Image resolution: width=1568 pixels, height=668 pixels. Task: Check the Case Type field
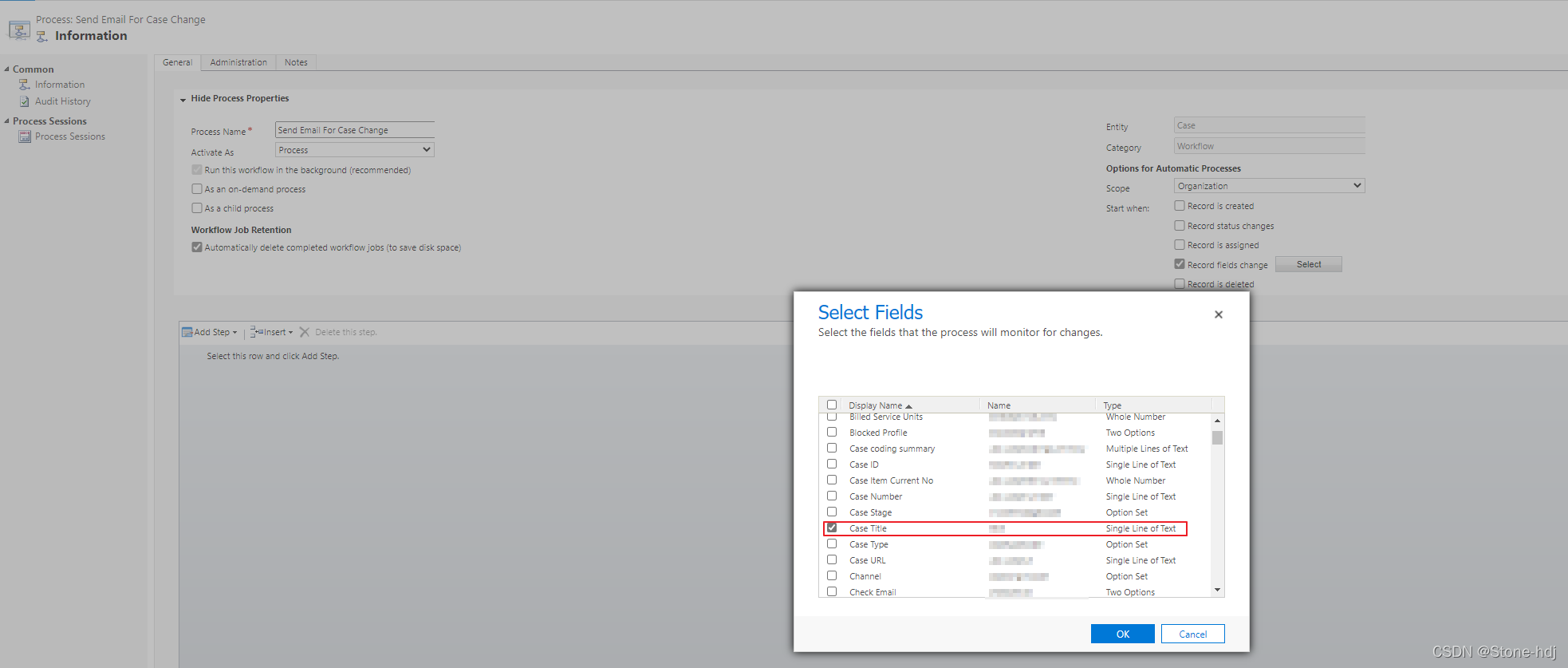(832, 543)
